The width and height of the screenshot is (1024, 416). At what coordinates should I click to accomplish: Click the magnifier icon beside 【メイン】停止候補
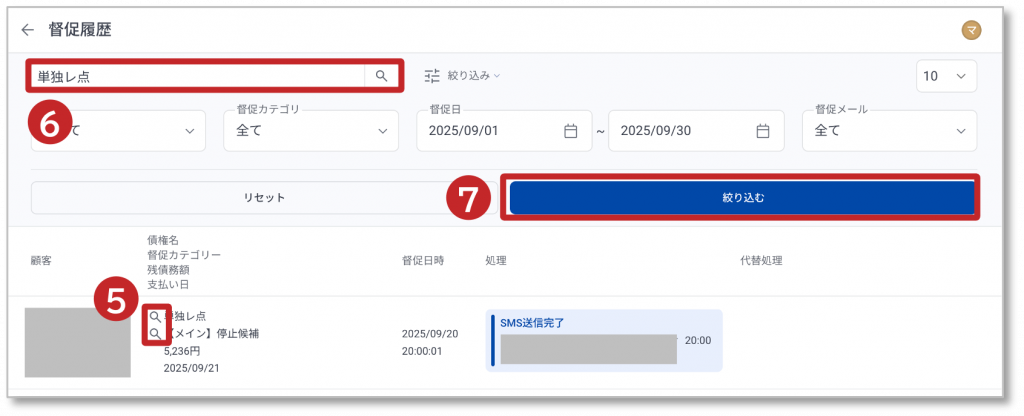click(x=154, y=333)
